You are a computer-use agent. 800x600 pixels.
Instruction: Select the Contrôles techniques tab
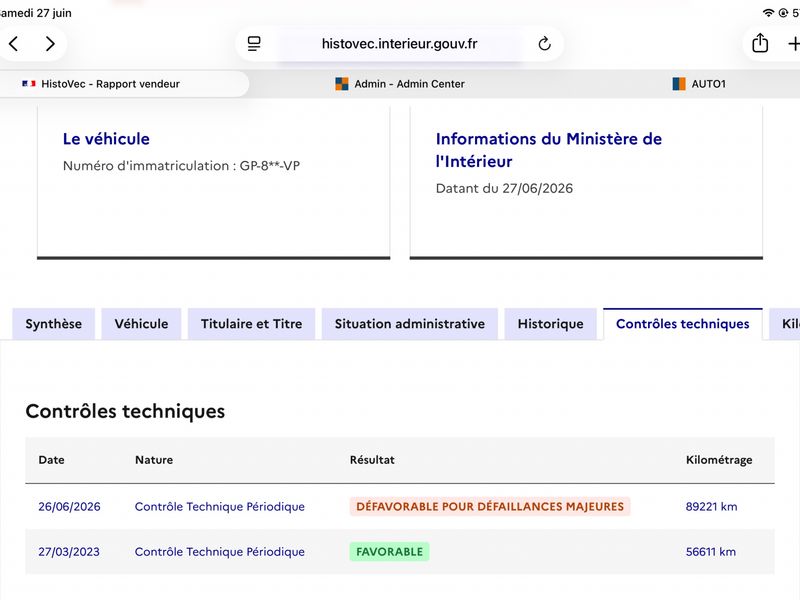(x=683, y=324)
